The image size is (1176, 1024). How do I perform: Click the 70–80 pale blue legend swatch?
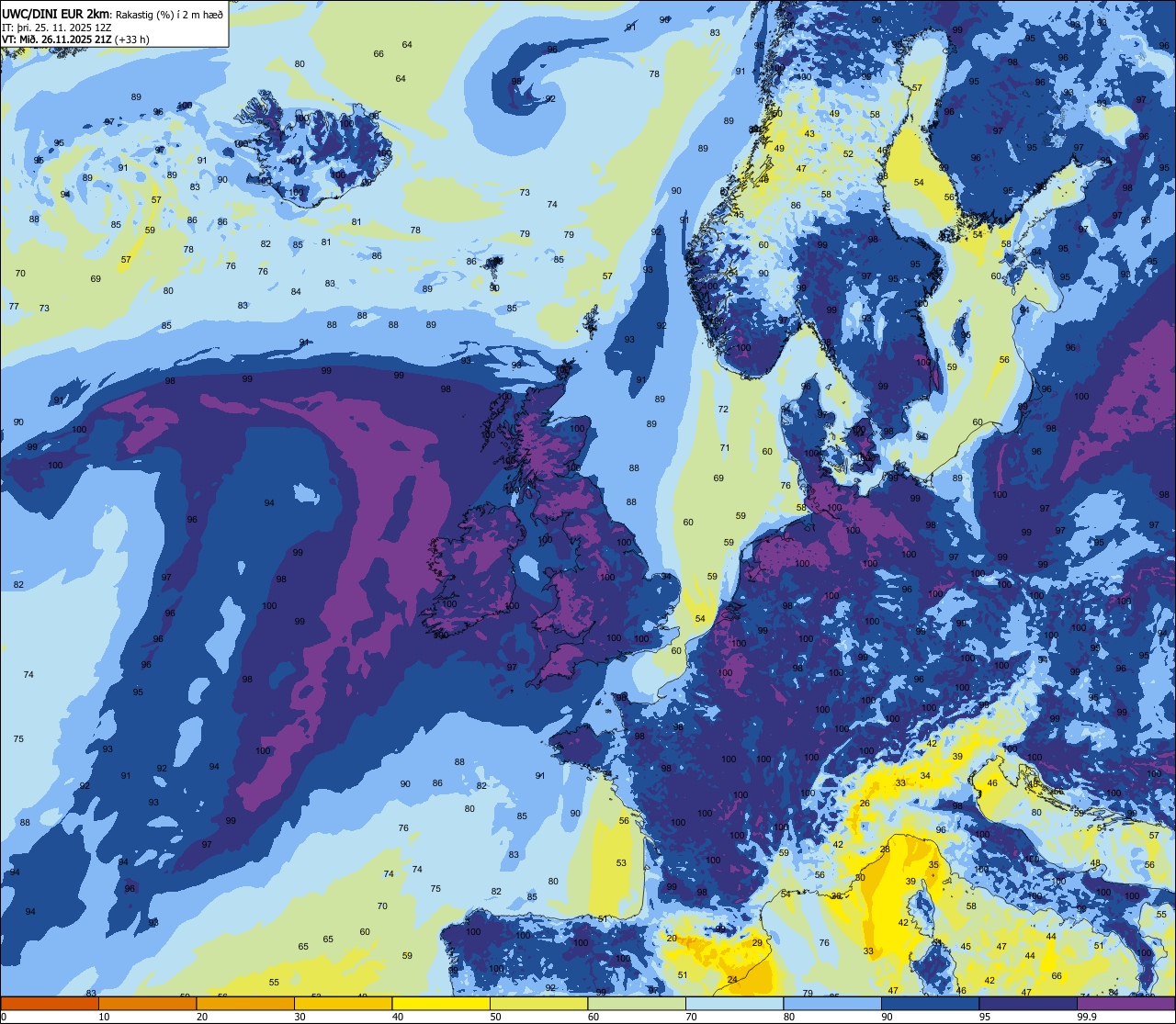click(734, 1003)
